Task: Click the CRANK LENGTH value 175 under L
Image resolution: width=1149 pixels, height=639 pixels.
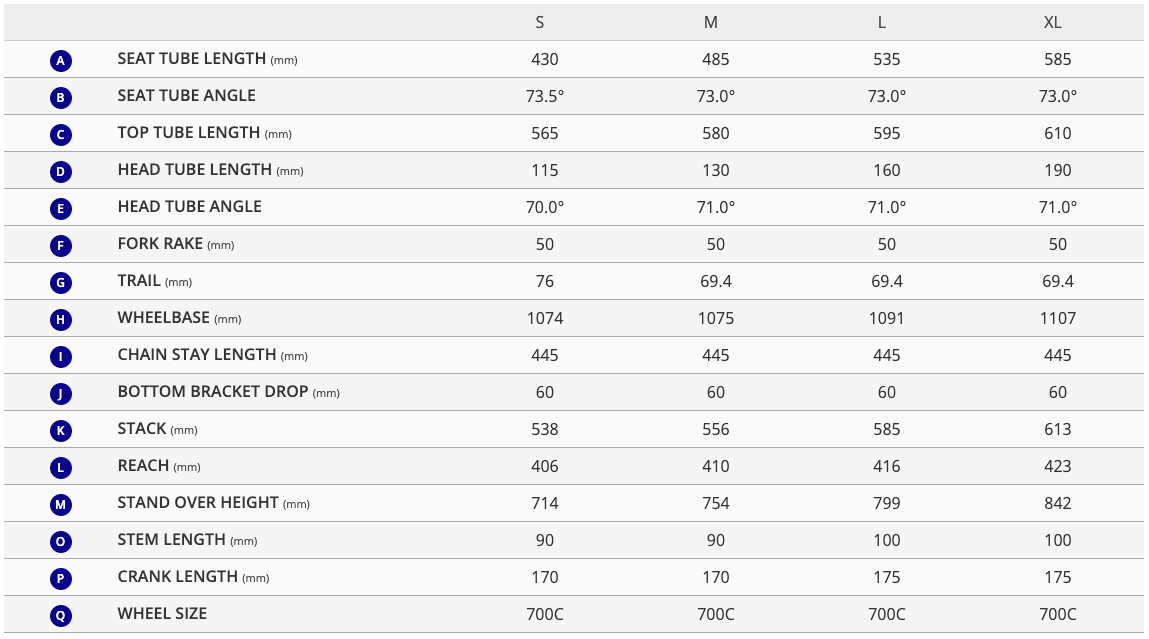Action: [887, 577]
